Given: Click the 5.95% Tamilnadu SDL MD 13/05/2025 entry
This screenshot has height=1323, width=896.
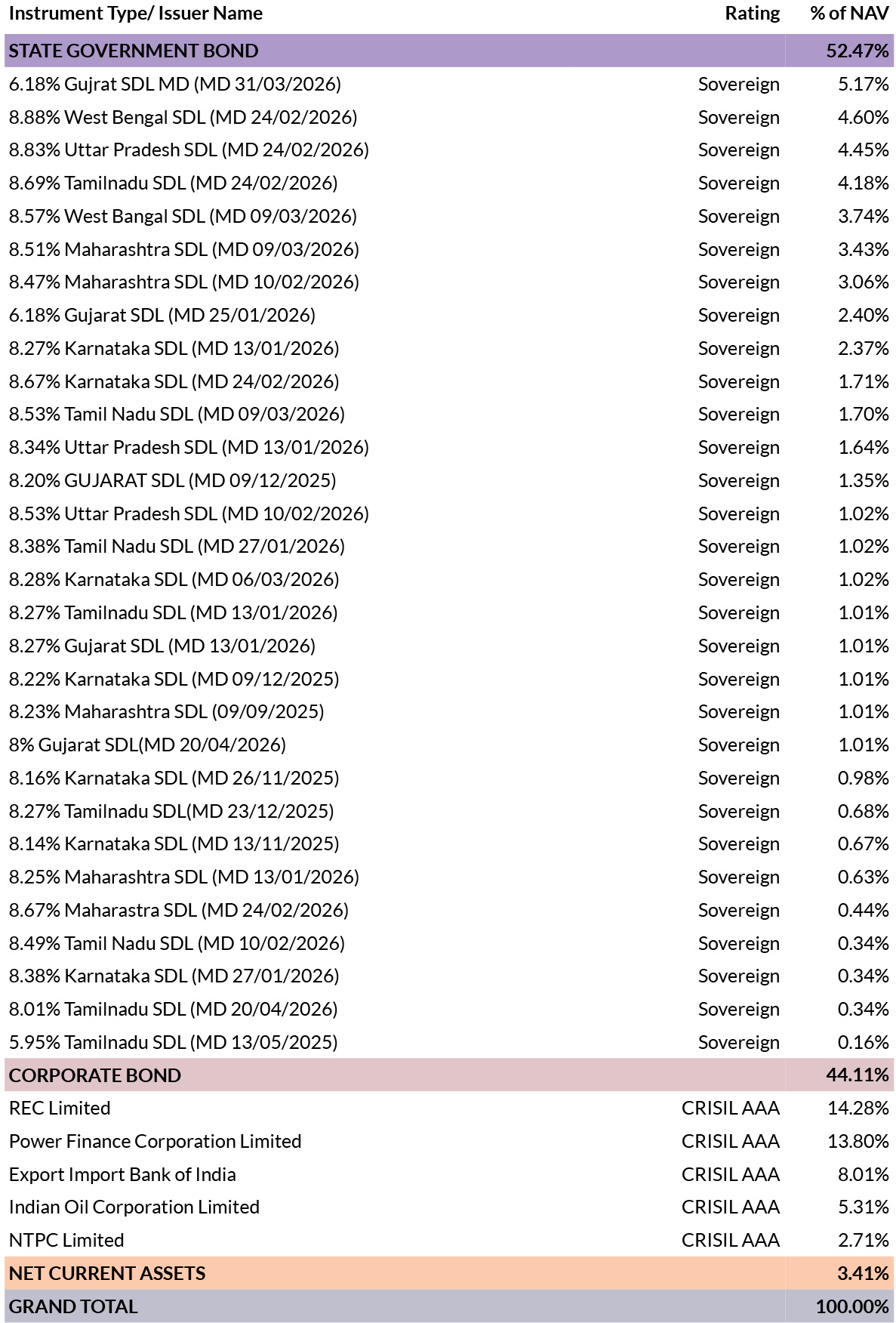Looking at the screenshot, I should tap(174, 1042).
